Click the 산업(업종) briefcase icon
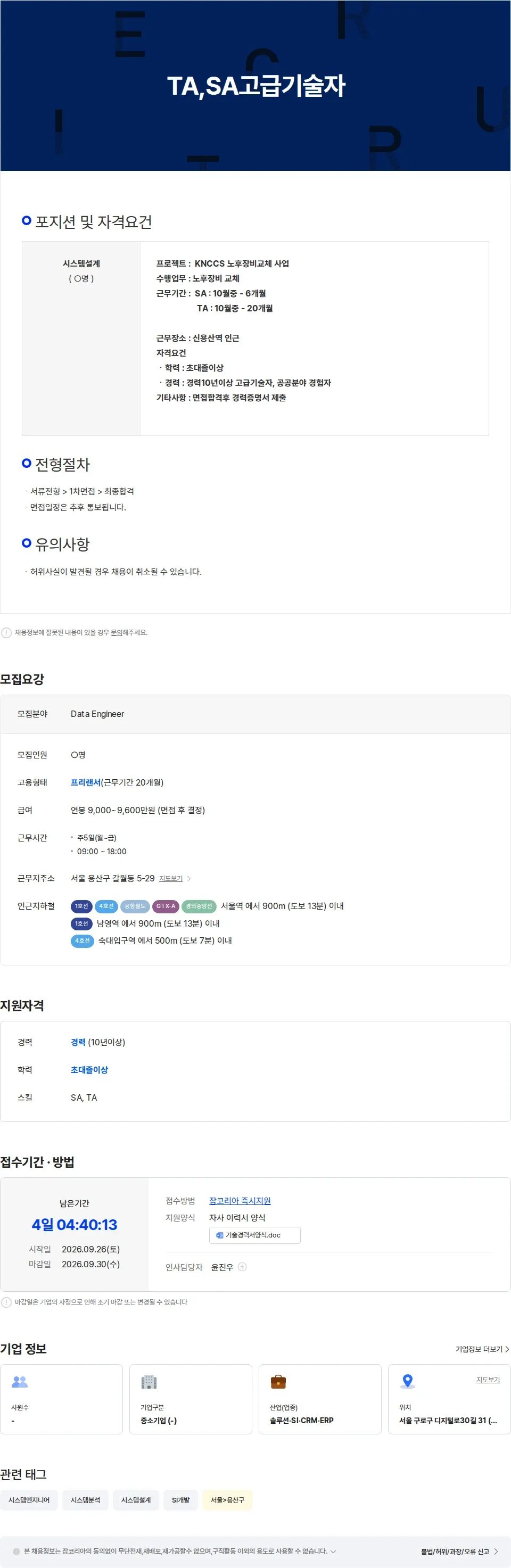 (278, 1382)
